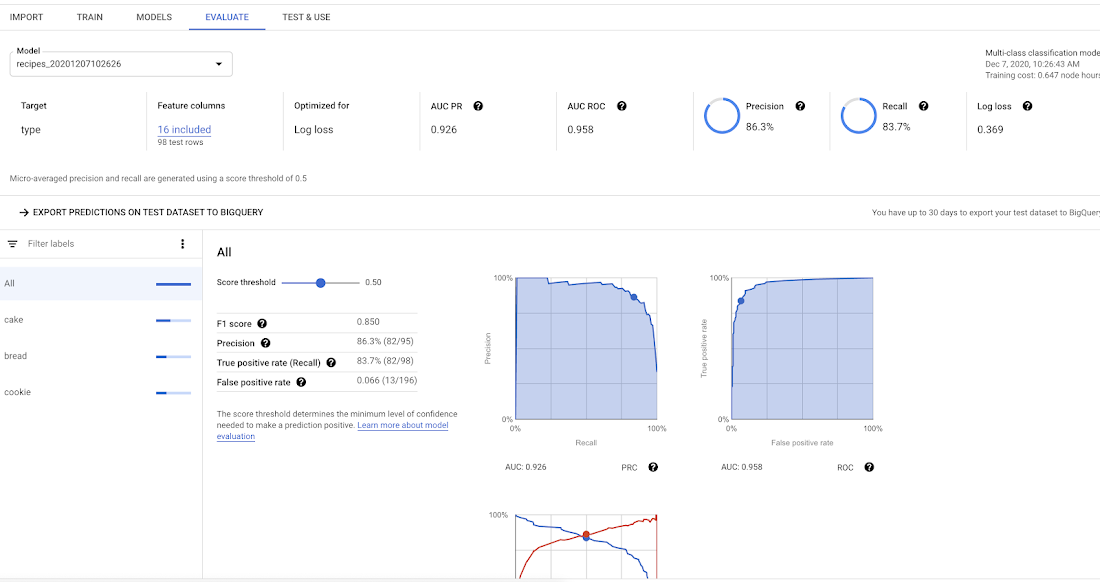Screen dimensions: 1100x582
Task: Click the score threshold value 0.50
Action: point(373,283)
